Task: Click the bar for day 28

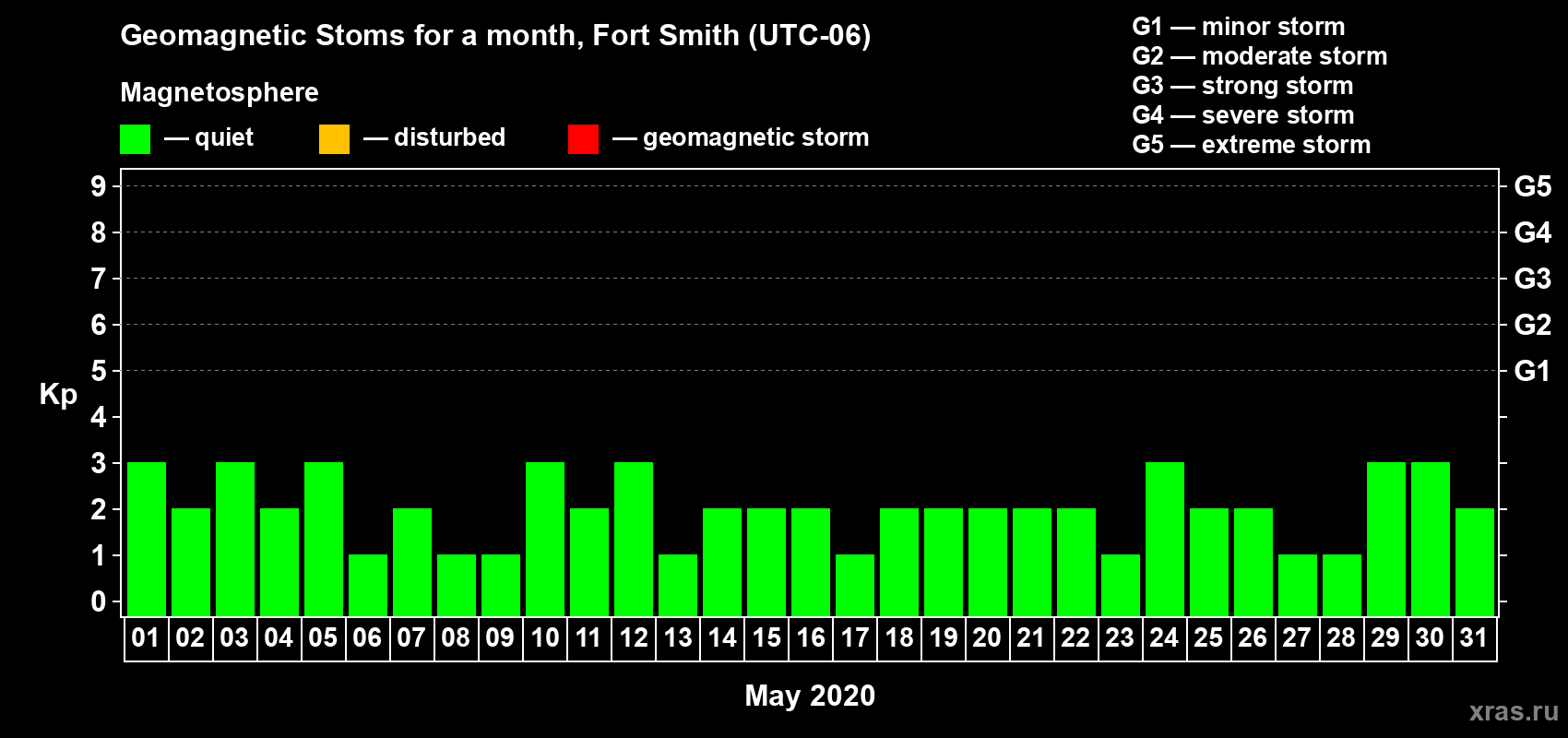Action: point(1342,585)
